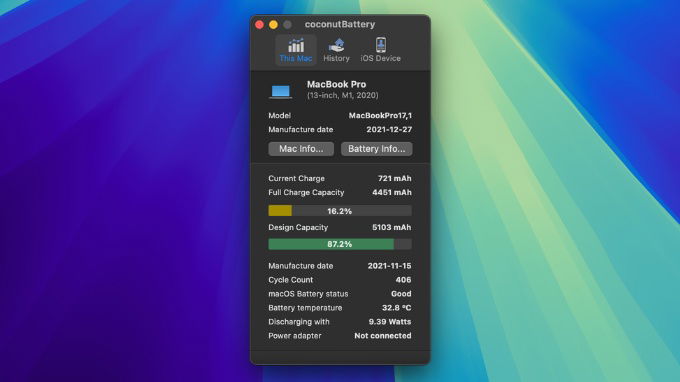Click the Battery temperature 32.8 °C reading
Image resolution: width=680 pixels, height=382 pixels.
point(396,307)
